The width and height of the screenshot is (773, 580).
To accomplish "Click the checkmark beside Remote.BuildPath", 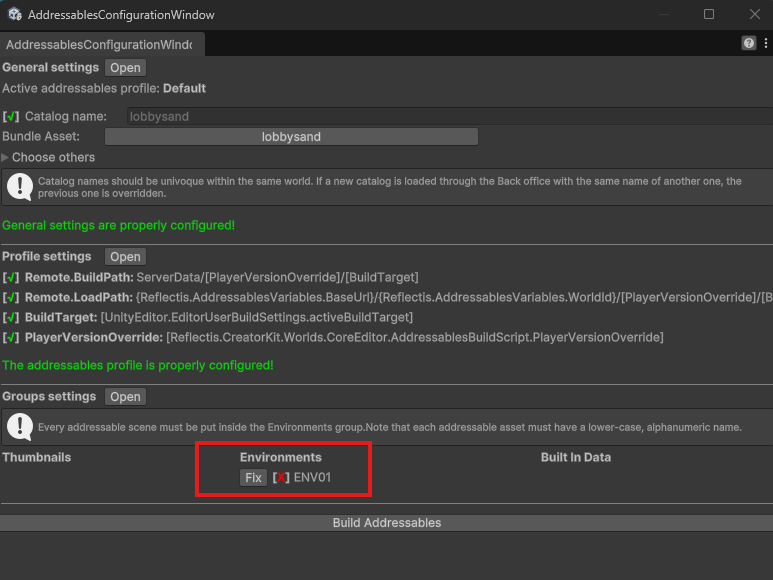I will pyautogui.click(x=11, y=277).
